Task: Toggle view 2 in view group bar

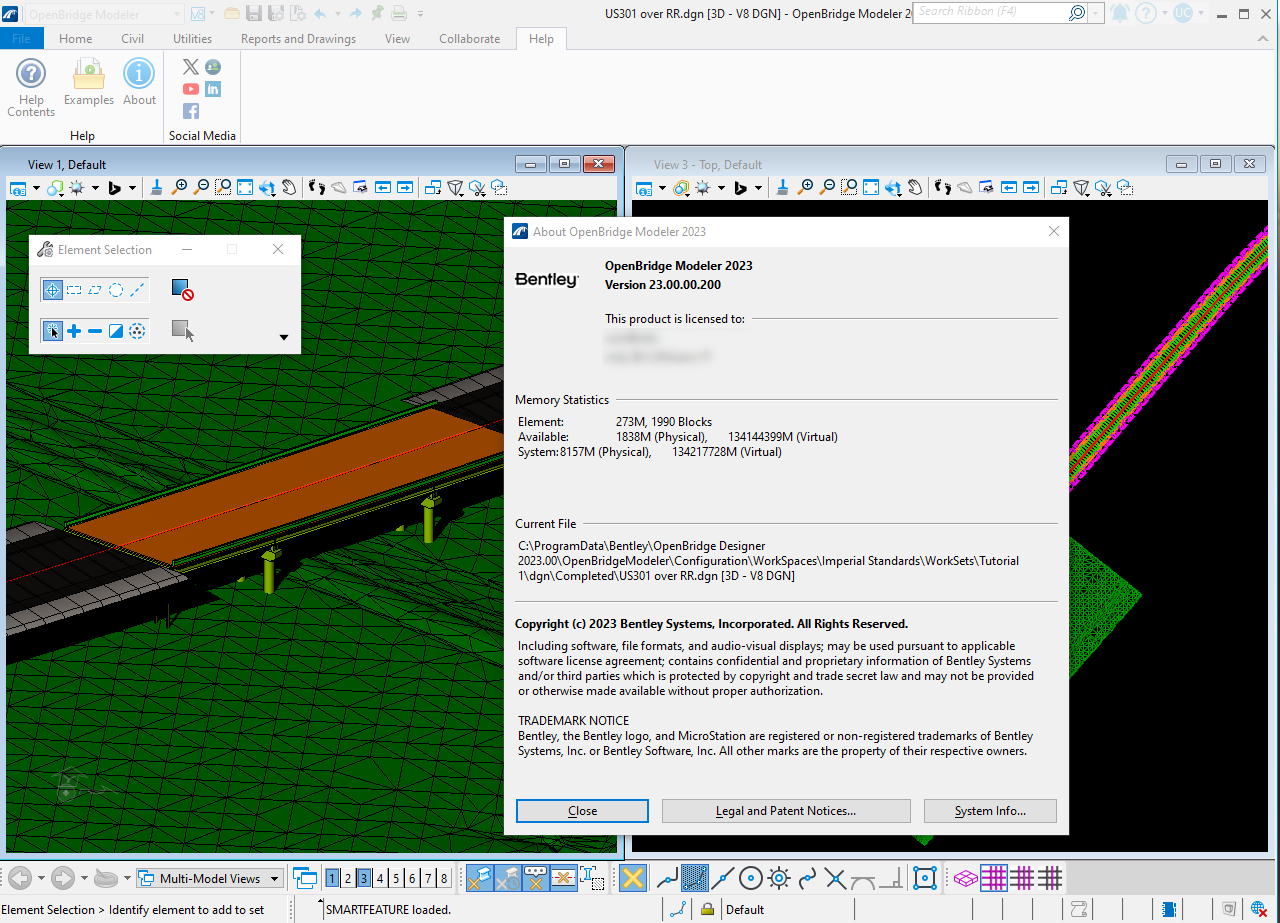Action: (348, 879)
